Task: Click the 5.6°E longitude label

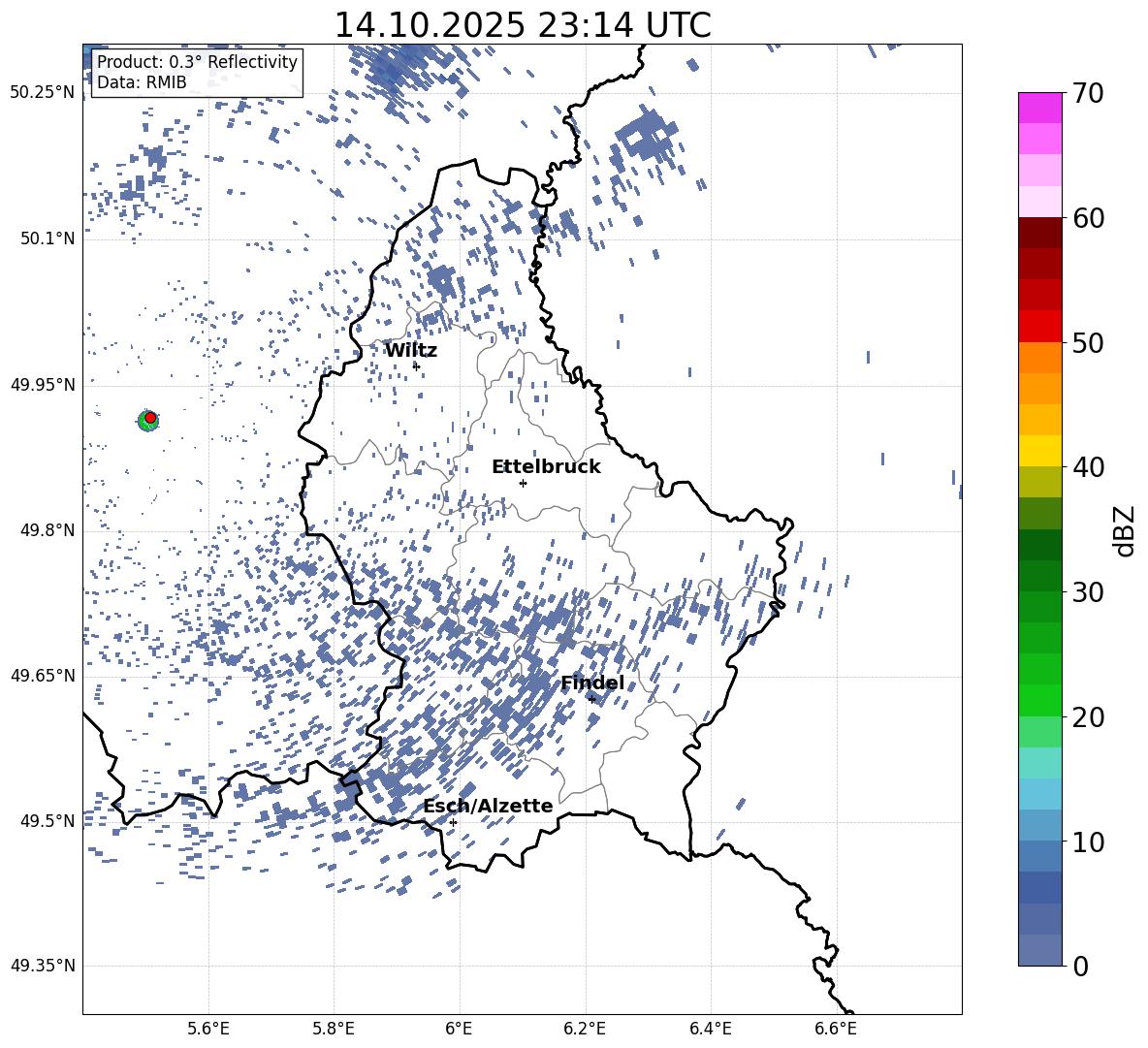Action: tap(208, 1029)
